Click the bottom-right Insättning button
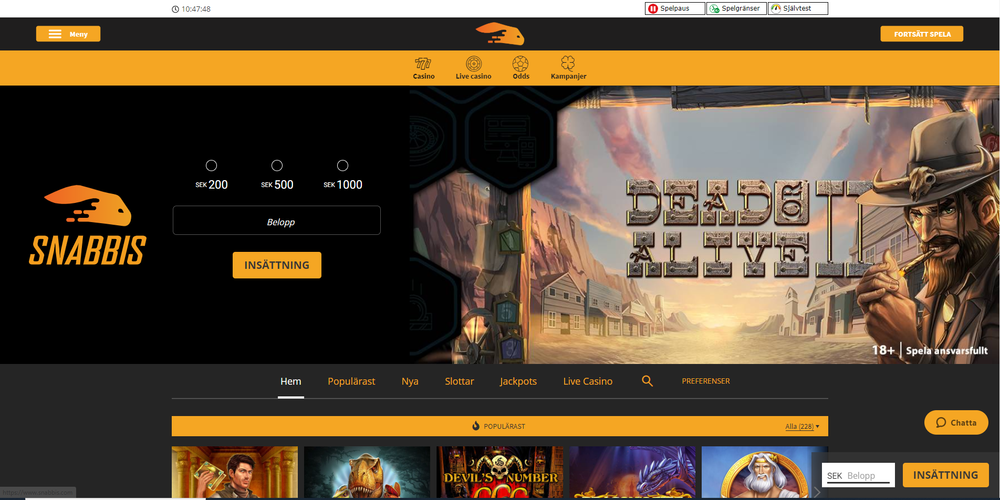Screen dimensions: 1000x500 coord(946,475)
